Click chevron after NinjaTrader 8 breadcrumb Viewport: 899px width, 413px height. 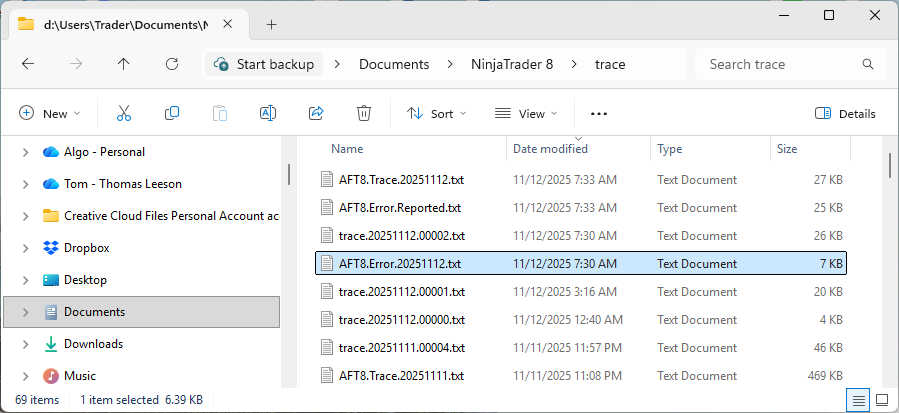[x=573, y=64]
